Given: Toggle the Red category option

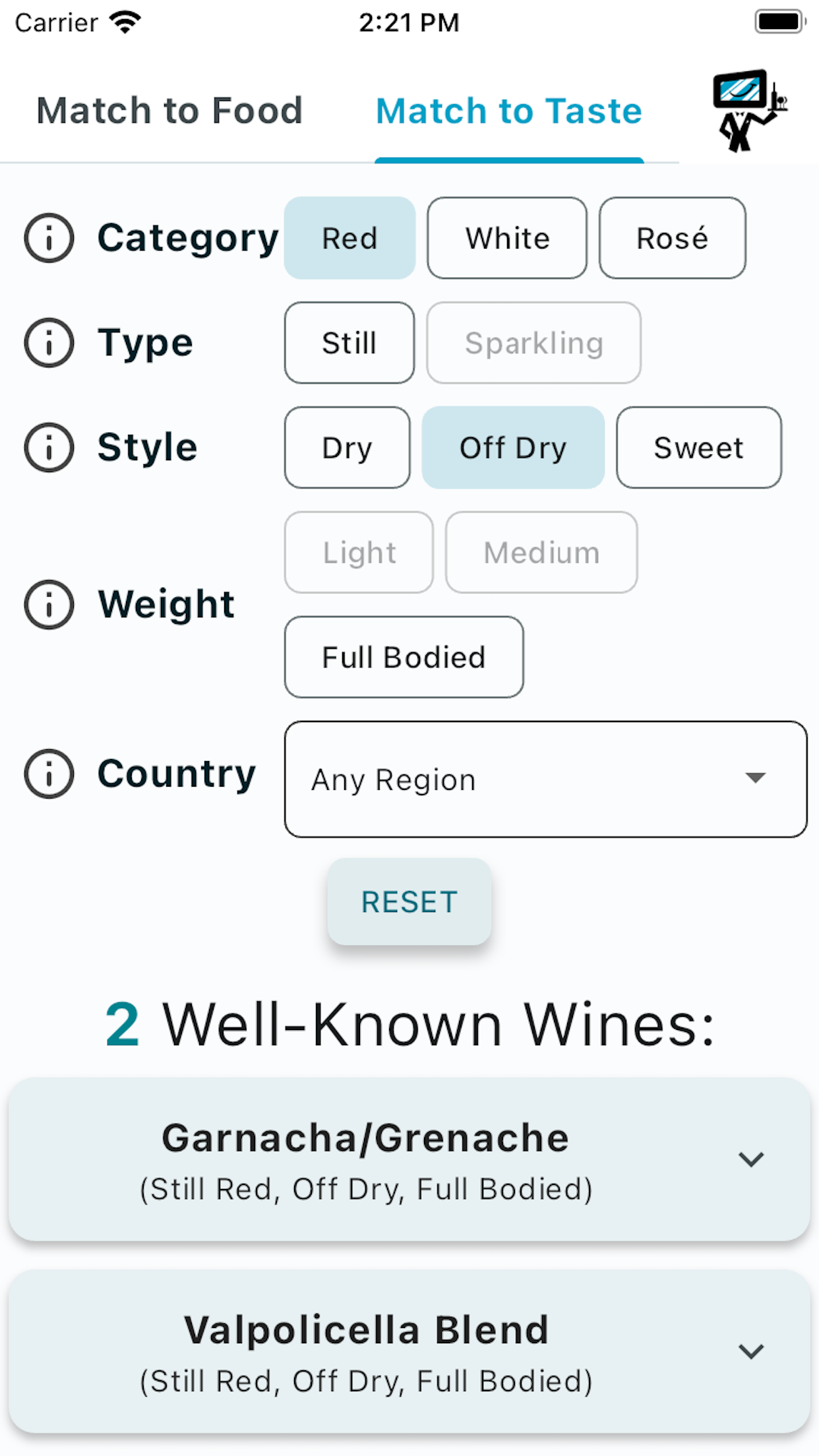Looking at the screenshot, I should tap(349, 238).
